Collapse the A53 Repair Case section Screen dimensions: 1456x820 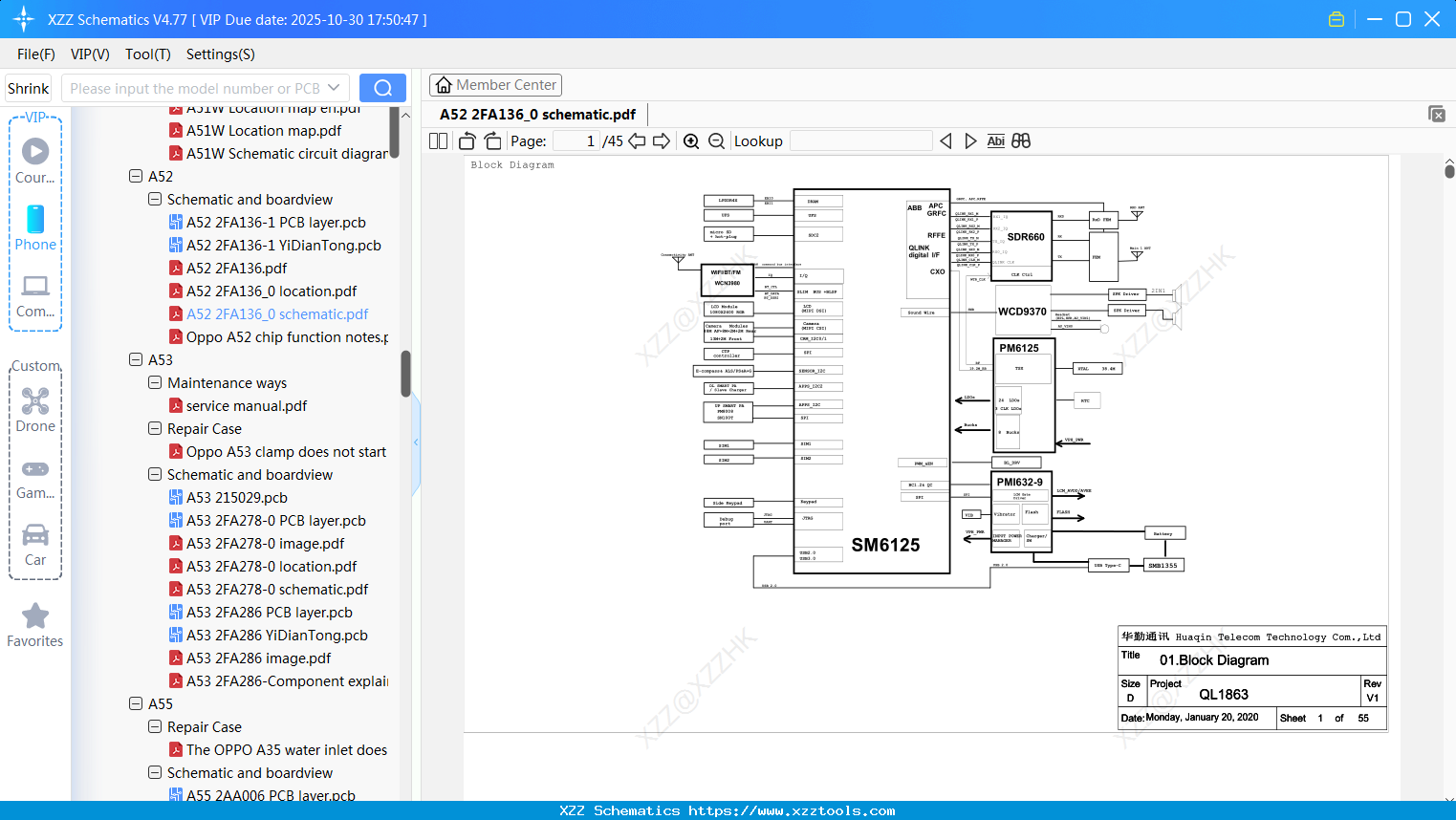pos(154,428)
